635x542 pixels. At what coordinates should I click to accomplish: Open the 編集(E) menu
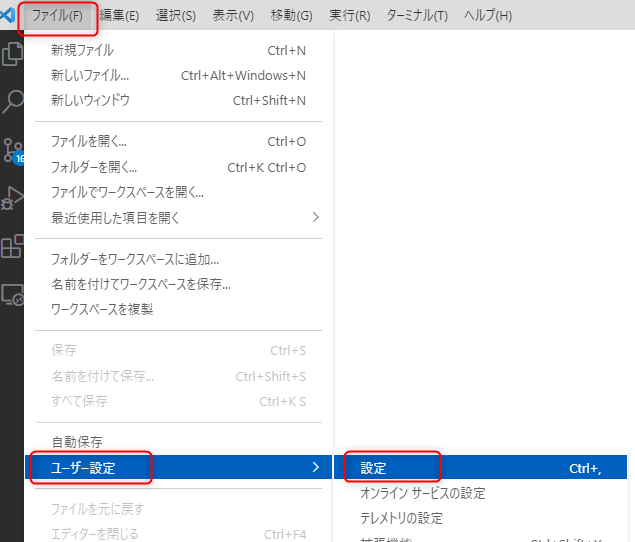pos(119,16)
